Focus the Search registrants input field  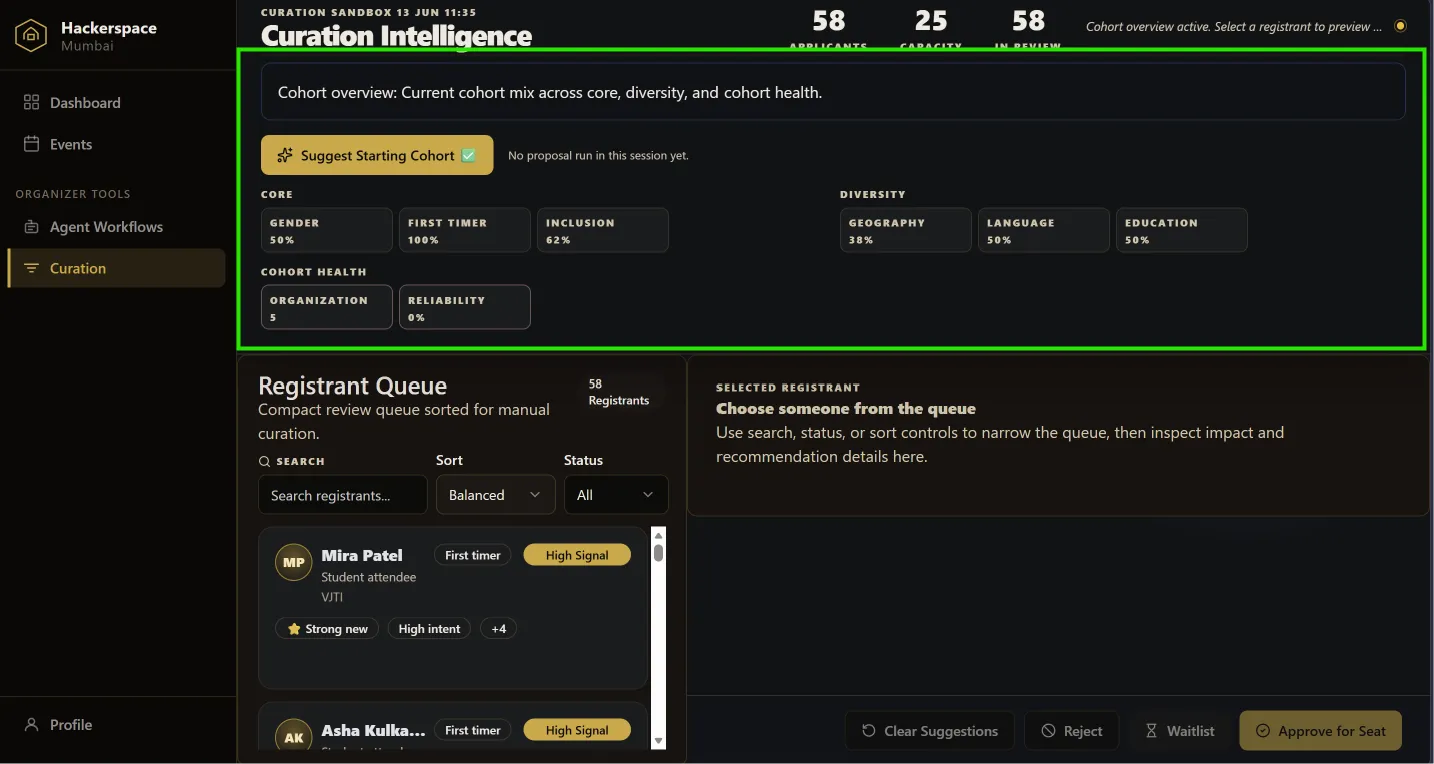click(342, 495)
